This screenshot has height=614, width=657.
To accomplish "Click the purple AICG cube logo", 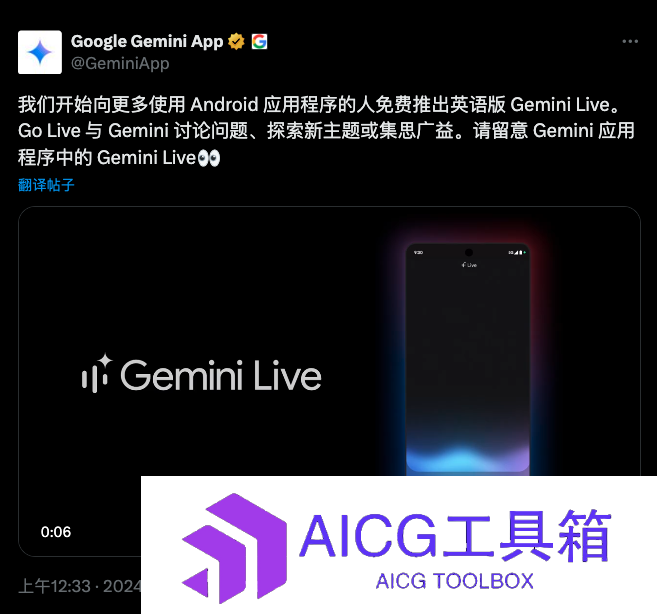I will (x=235, y=548).
